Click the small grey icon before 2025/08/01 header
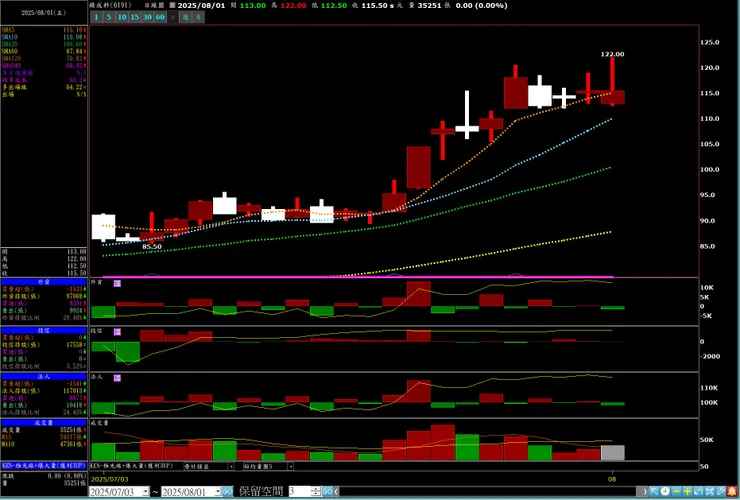740x500 pixels. point(172,6)
